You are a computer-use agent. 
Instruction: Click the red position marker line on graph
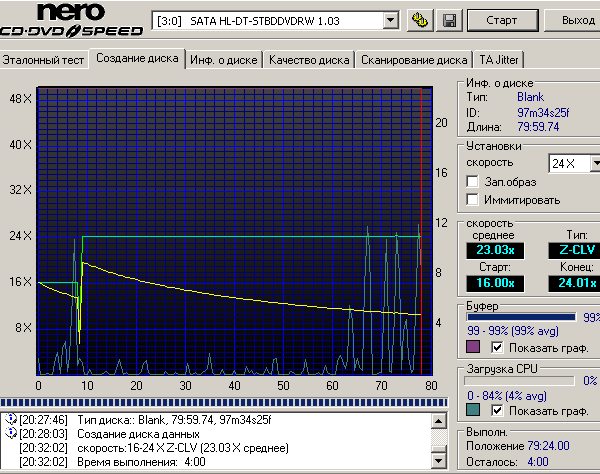[x=421, y=231]
